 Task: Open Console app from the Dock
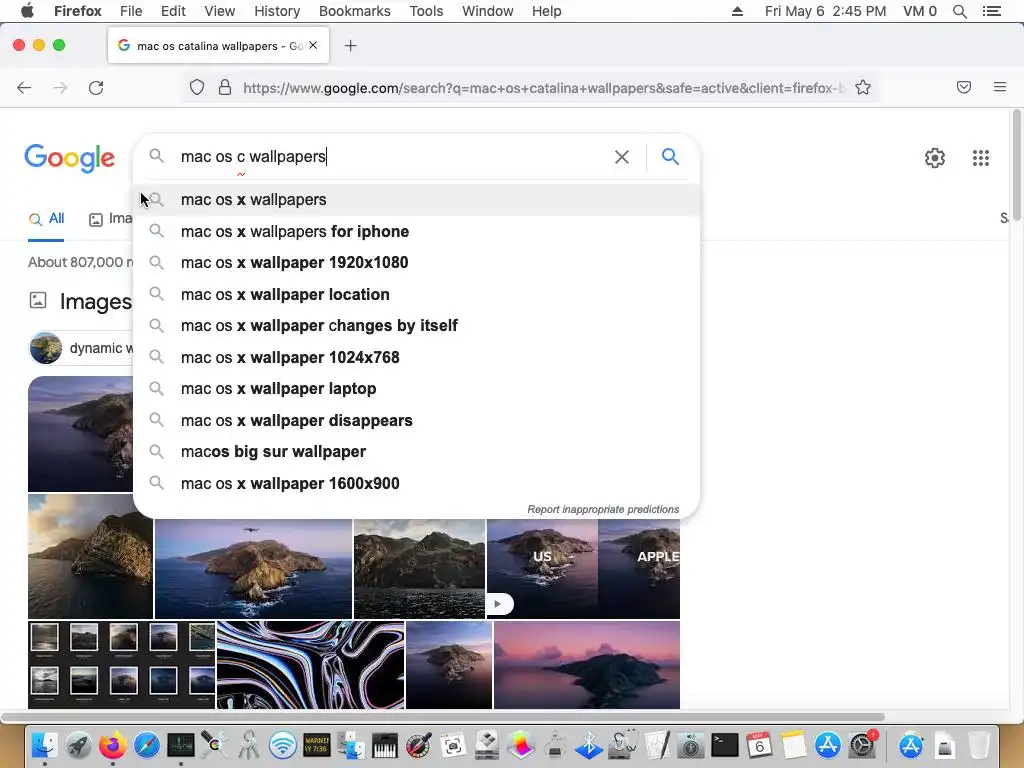click(x=317, y=745)
